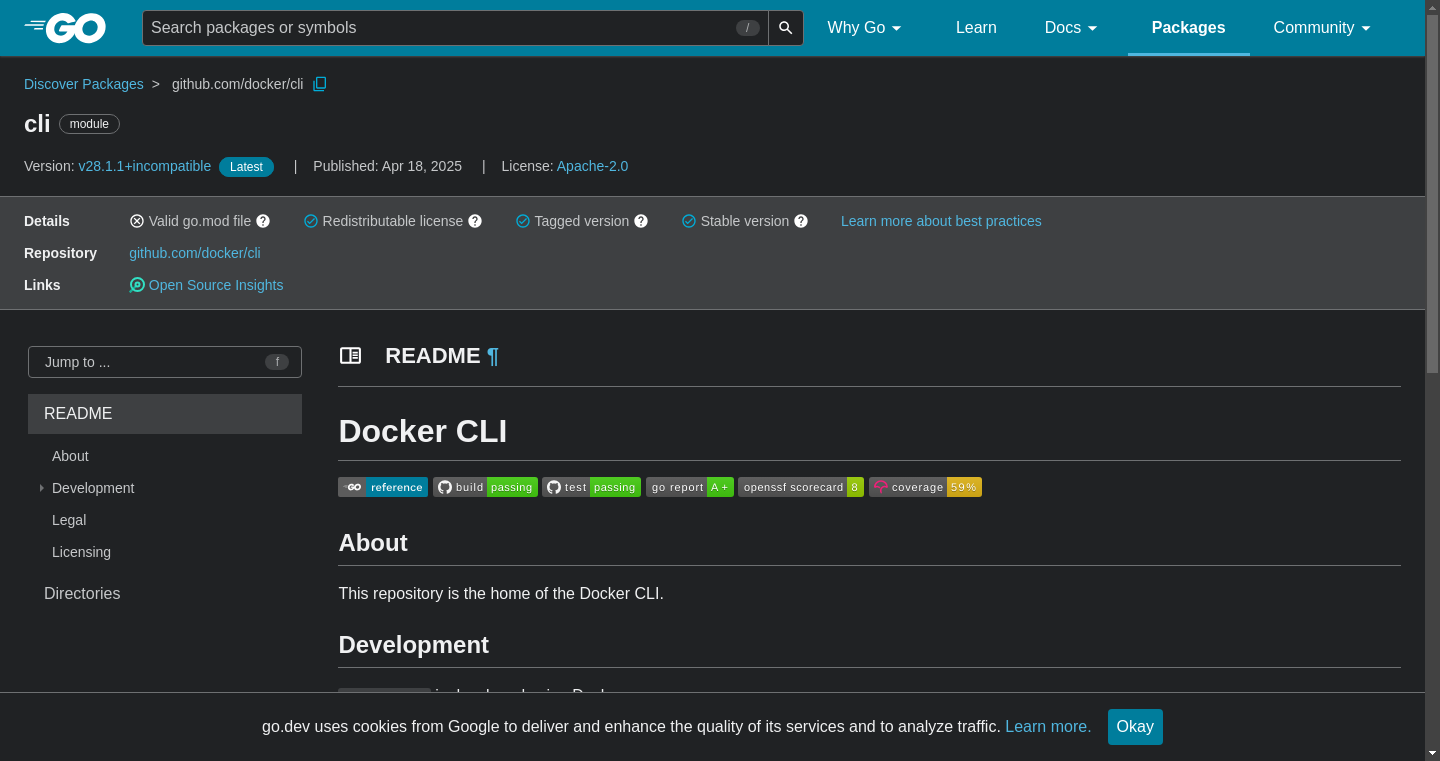Jump to About section in sidebar

point(70,456)
